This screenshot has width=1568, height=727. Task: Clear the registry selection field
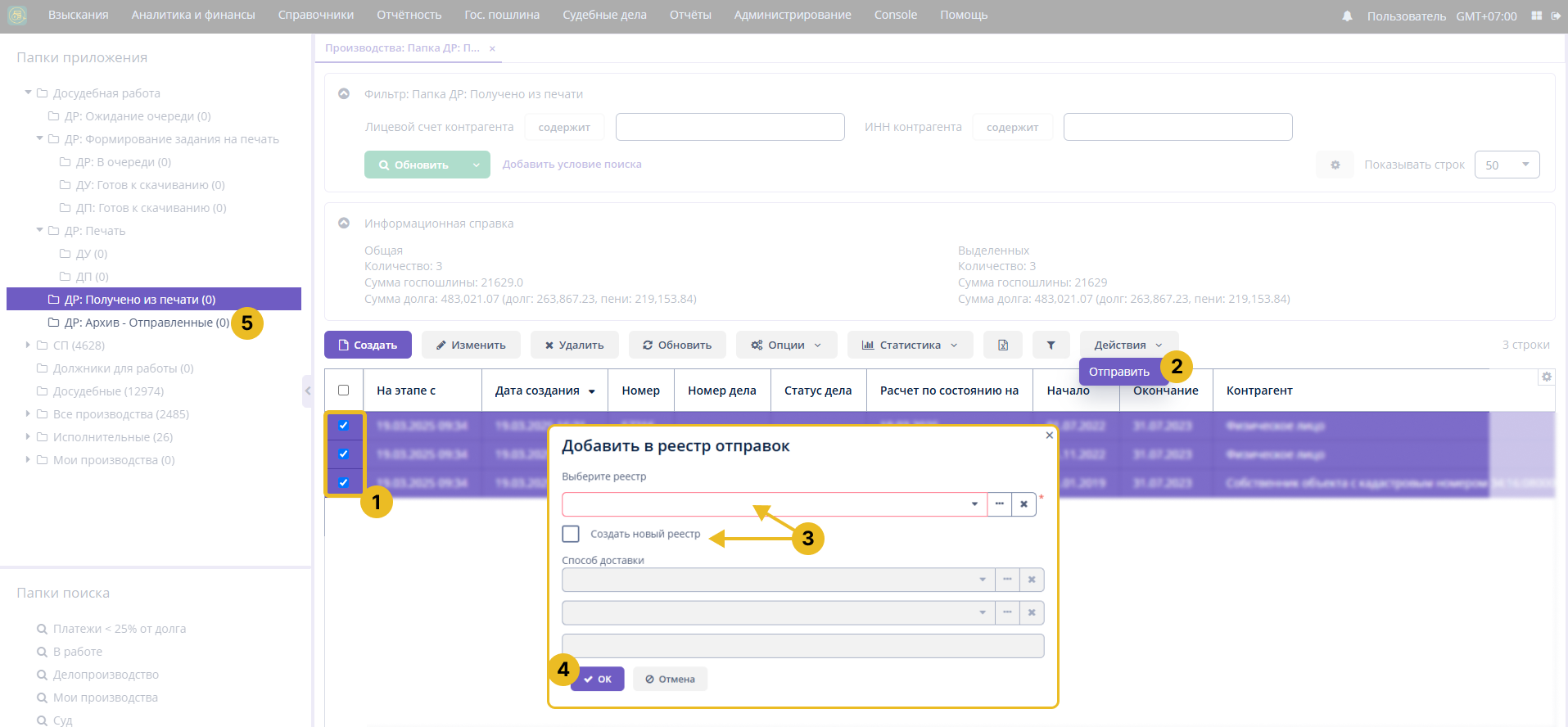pos(1023,504)
